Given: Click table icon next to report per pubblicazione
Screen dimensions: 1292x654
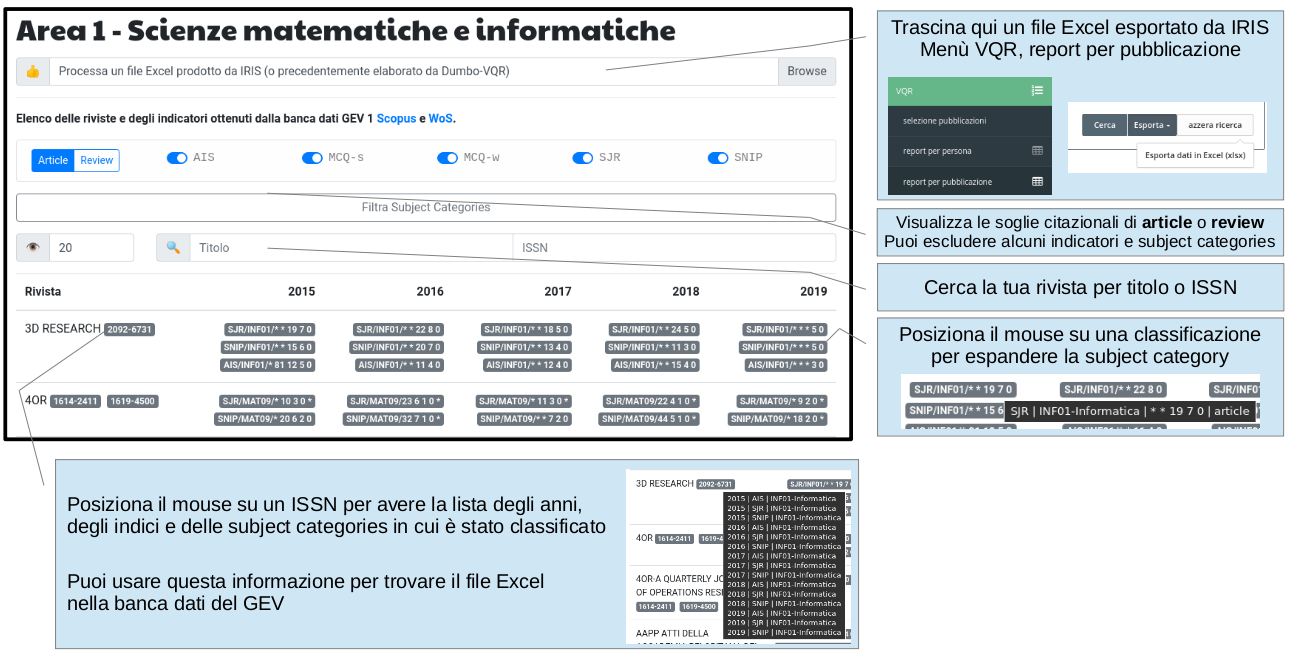Looking at the screenshot, I should coord(1037,182).
